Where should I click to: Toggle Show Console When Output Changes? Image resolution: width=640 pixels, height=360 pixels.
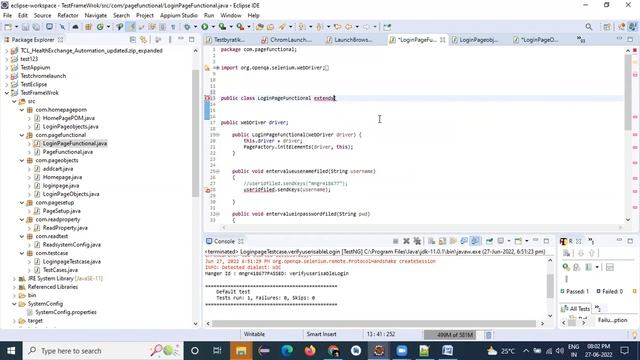coord(464,241)
